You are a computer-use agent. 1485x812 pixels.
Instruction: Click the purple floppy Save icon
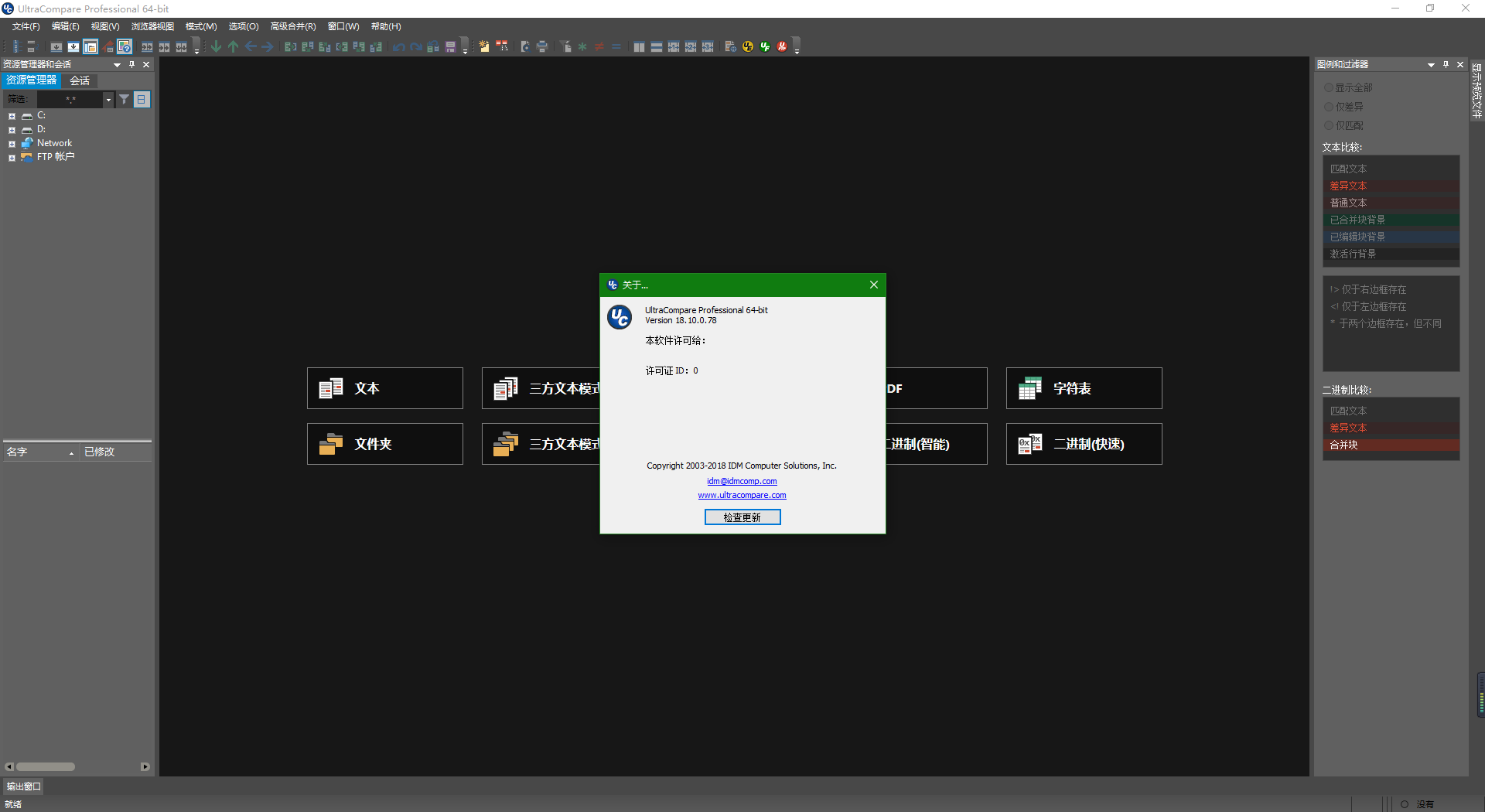pyautogui.click(x=450, y=46)
